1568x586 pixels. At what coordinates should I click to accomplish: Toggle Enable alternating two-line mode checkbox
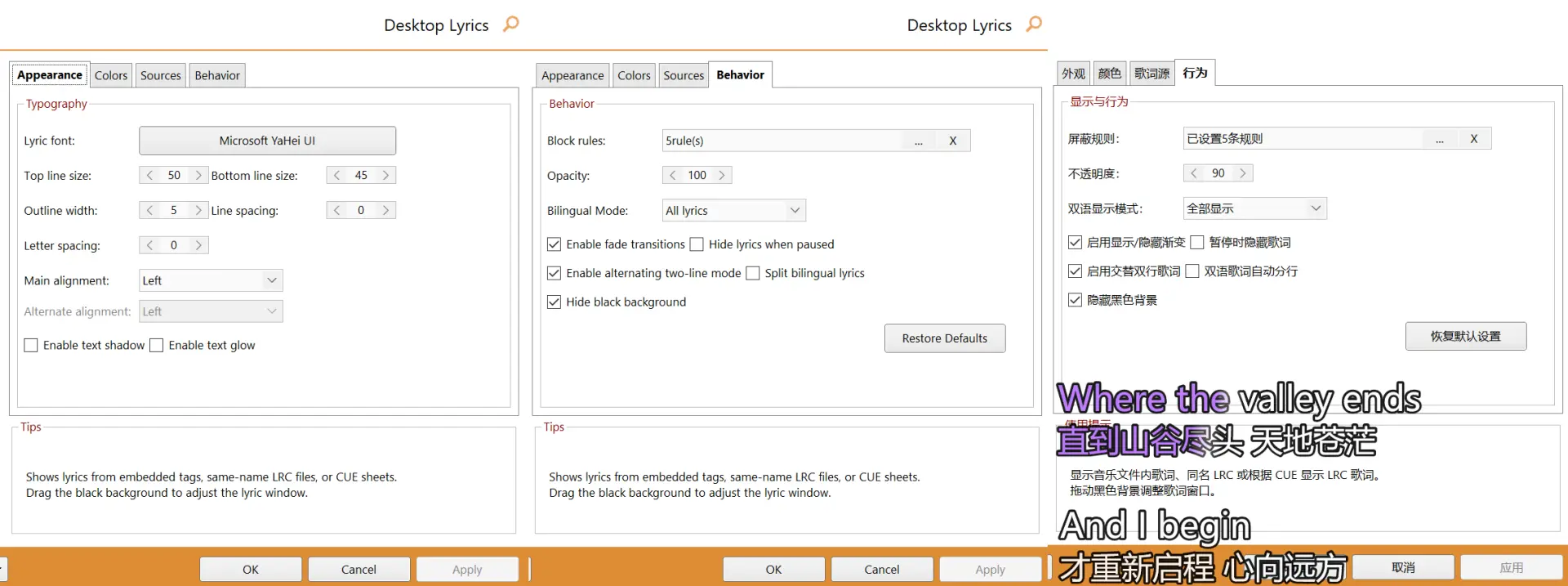pos(555,273)
